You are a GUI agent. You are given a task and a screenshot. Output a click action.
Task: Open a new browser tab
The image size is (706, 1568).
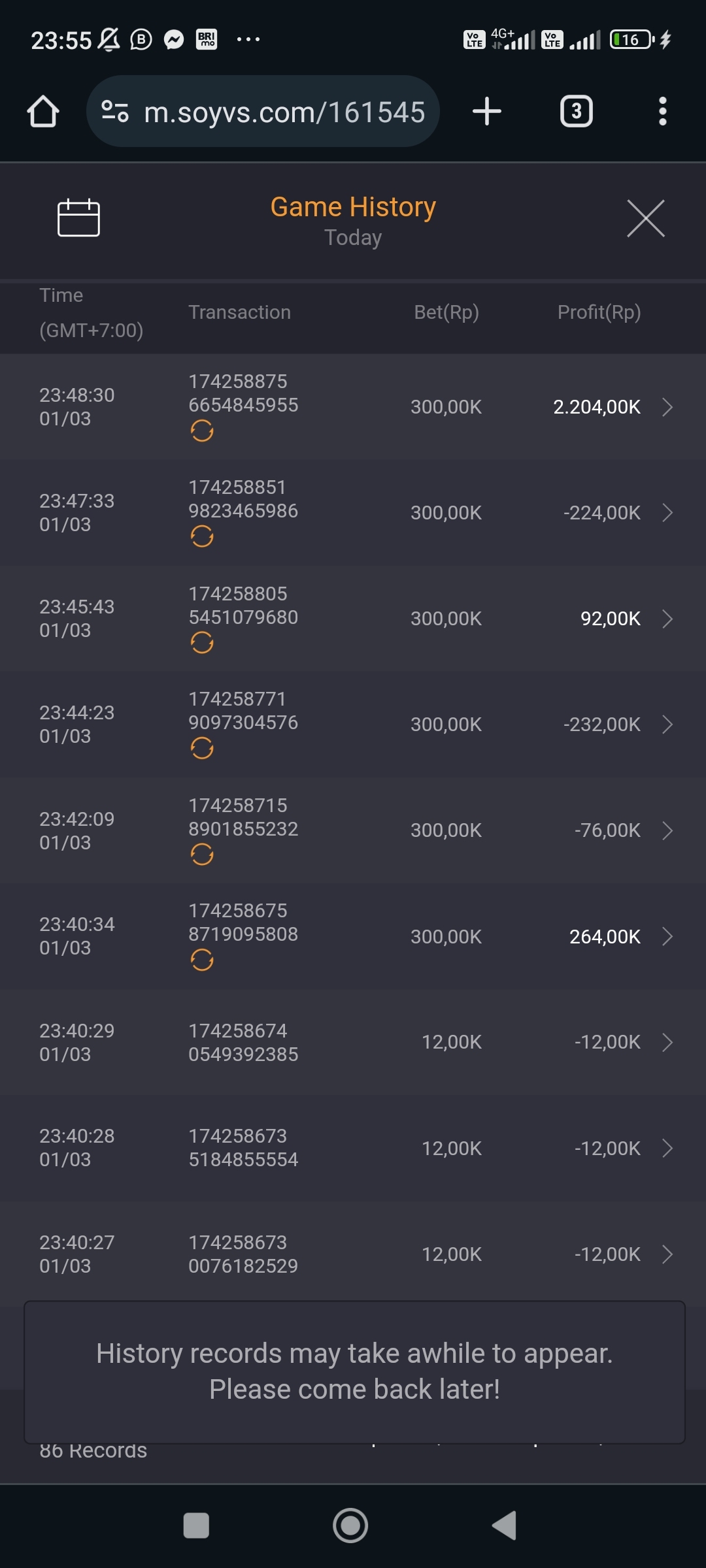487,112
